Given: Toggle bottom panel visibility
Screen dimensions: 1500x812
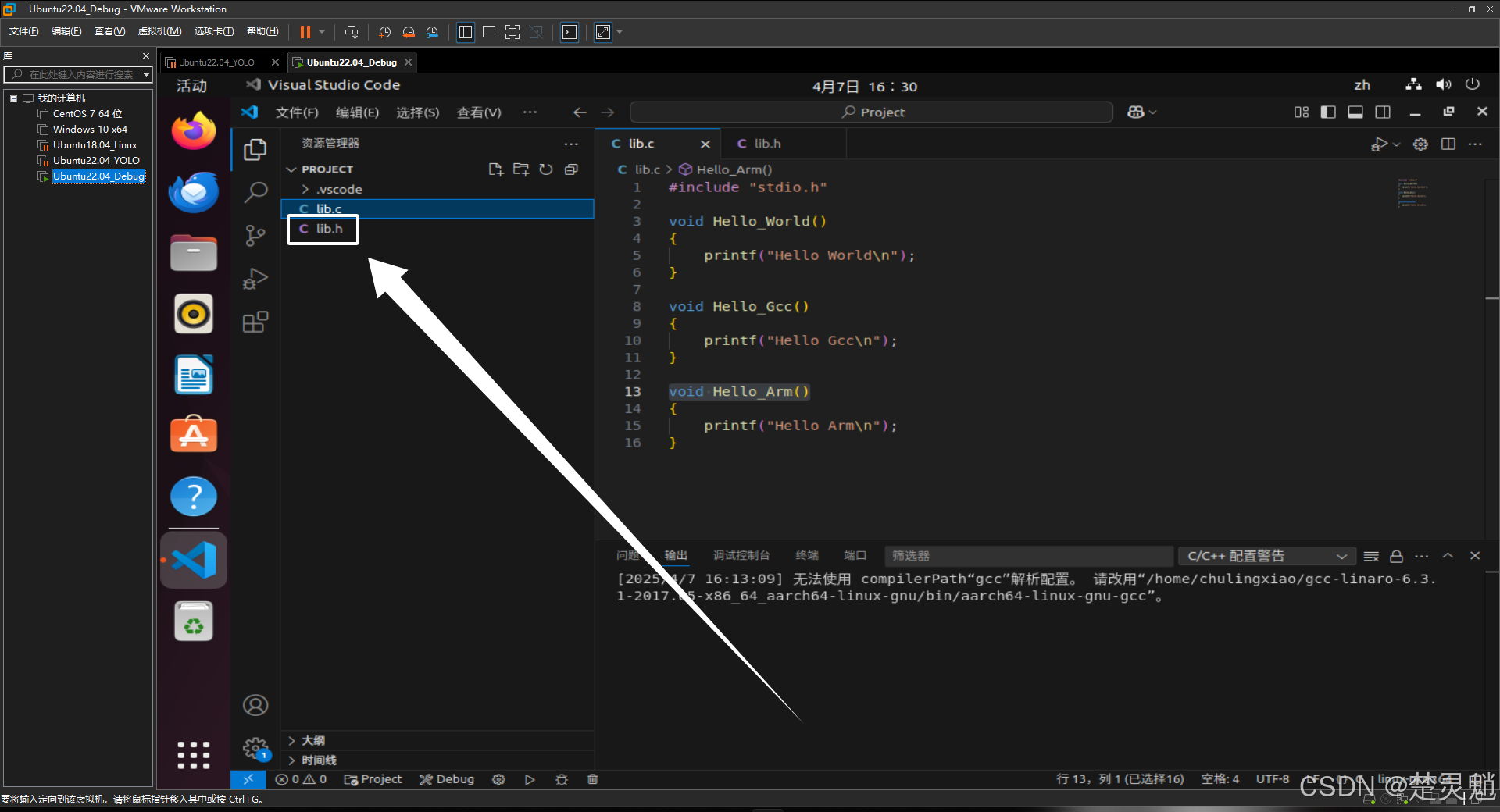Looking at the screenshot, I should tap(1355, 112).
